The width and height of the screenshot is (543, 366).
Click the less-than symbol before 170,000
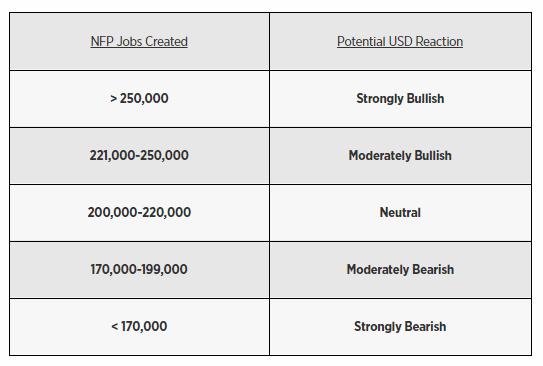(x=115, y=327)
